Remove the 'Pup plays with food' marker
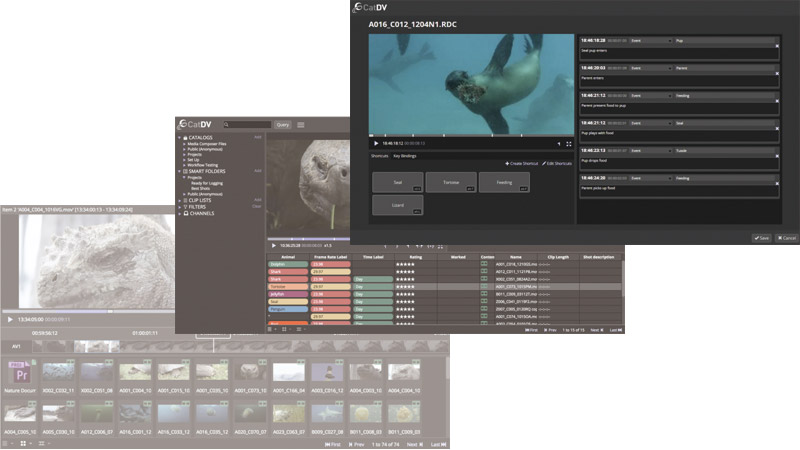The image size is (800, 450). click(777, 129)
